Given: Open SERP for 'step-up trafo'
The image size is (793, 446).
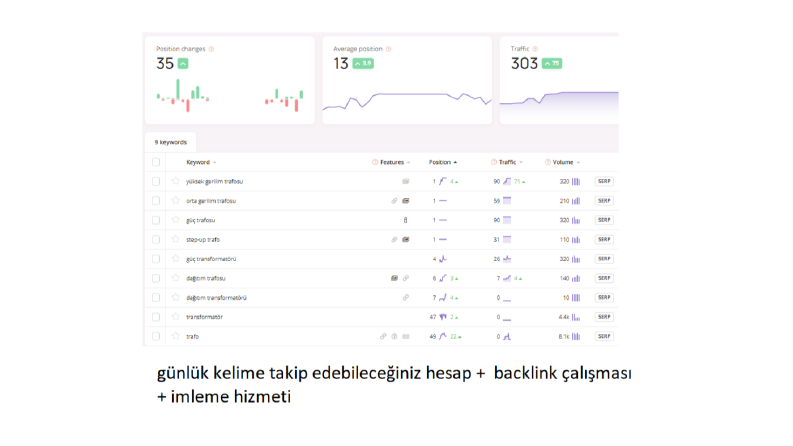Looking at the screenshot, I should [604, 239].
